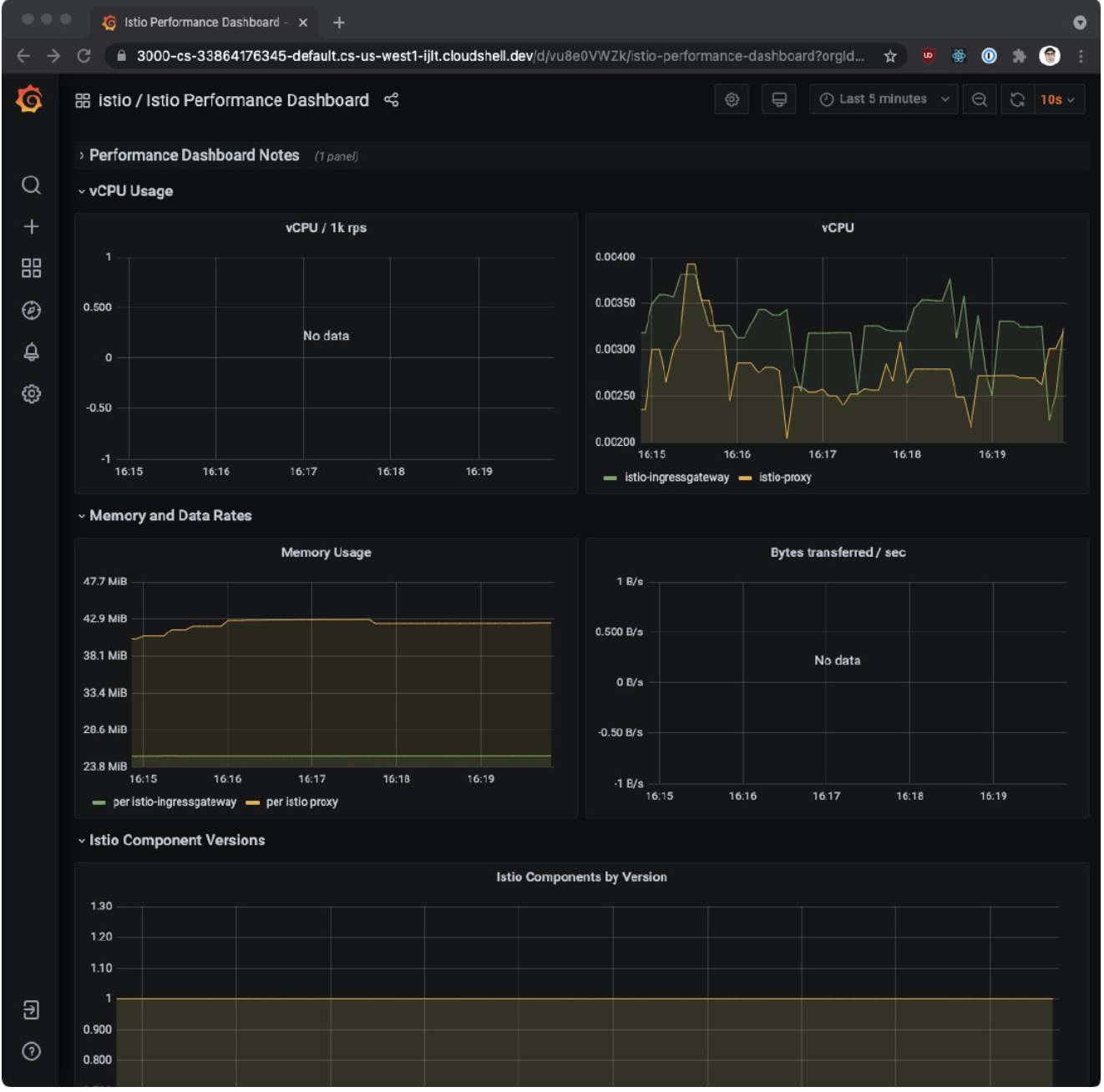This screenshot has height=1092, width=1104.
Task: Open the vCPU / 1k rps panel title menu
Action: coord(326,228)
